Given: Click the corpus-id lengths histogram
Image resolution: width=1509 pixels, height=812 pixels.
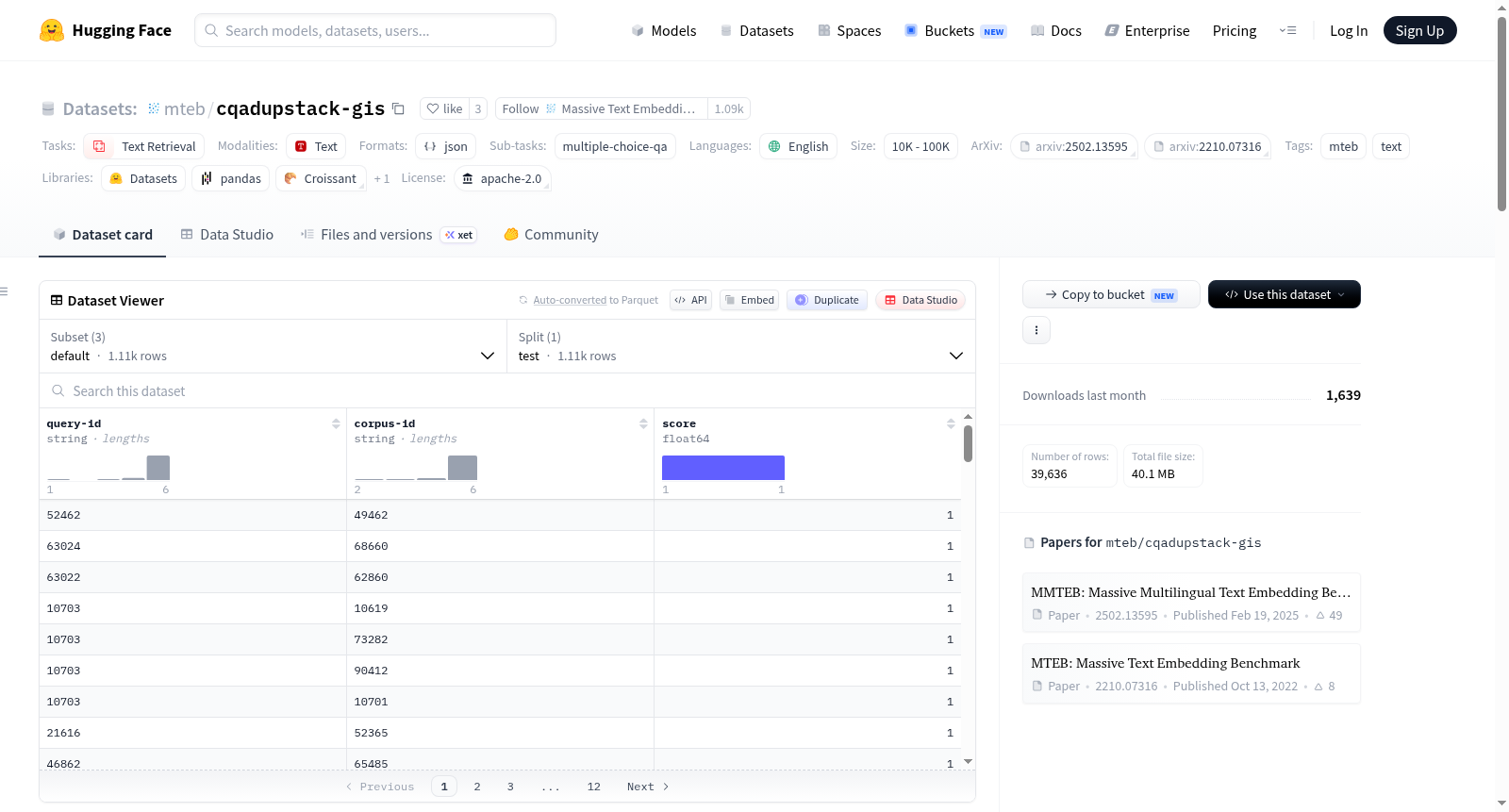Looking at the screenshot, I should click(416, 468).
